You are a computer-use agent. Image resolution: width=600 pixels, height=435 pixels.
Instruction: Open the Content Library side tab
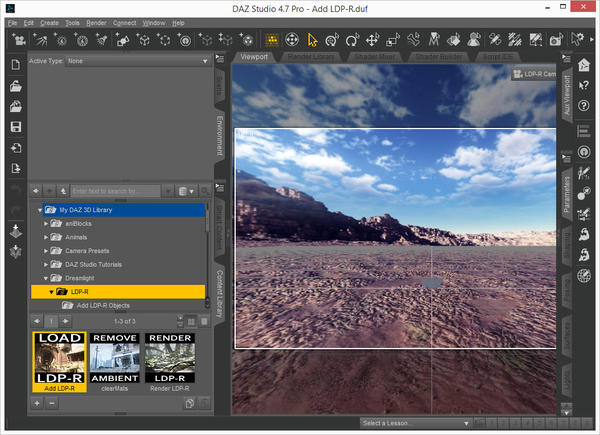click(220, 292)
